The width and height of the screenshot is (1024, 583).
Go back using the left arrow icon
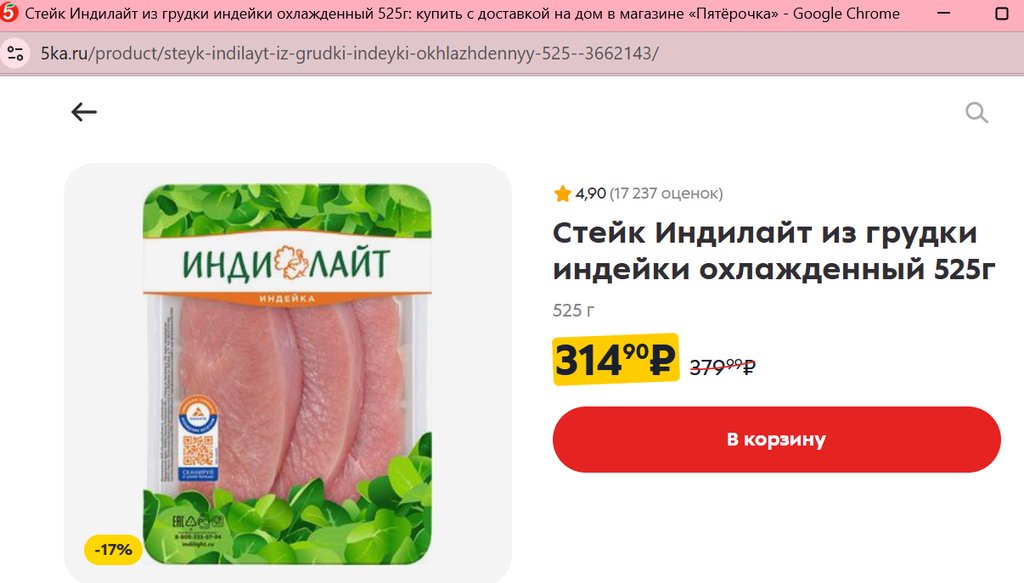coord(84,112)
